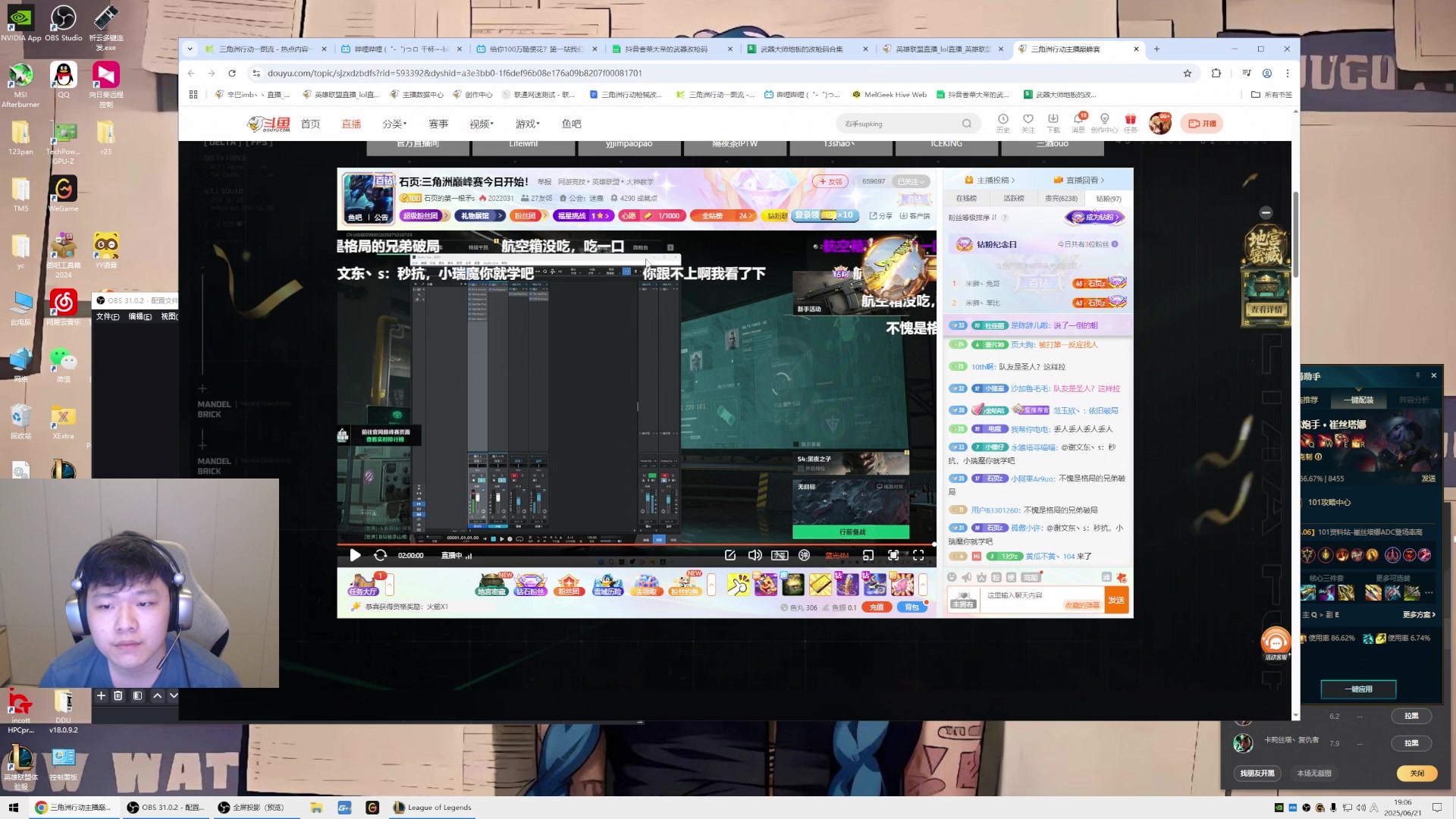Open the 关注 heart icon
The width and height of the screenshot is (1456, 819).
[1028, 123]
